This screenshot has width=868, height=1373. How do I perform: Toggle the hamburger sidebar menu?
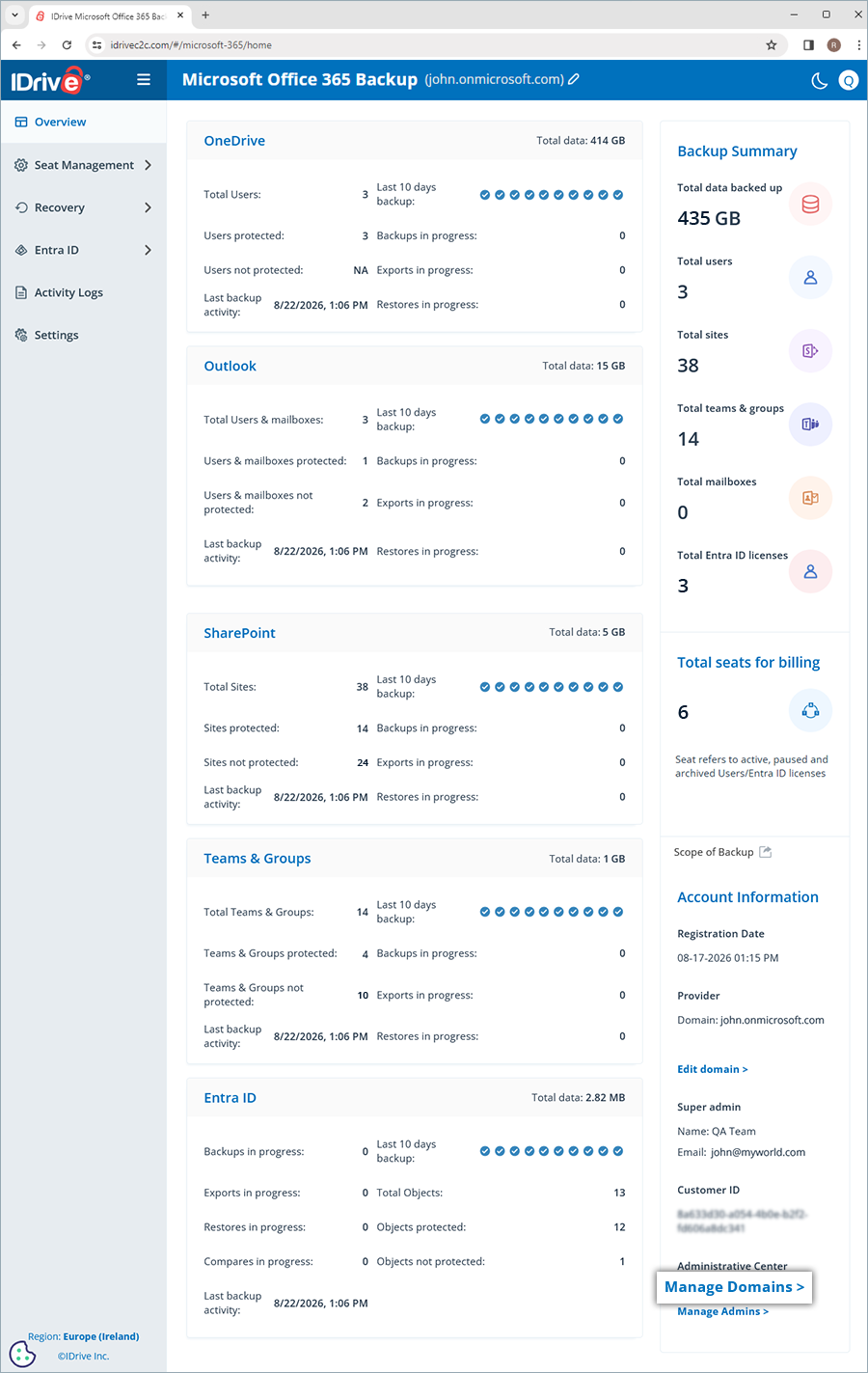(x=144, y=80)
